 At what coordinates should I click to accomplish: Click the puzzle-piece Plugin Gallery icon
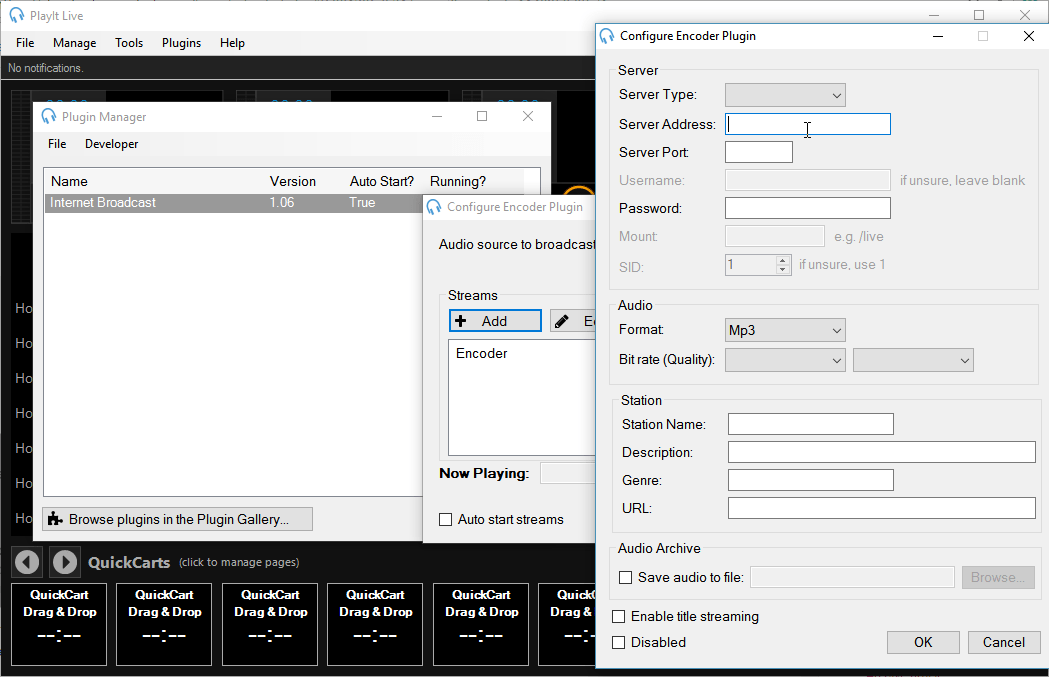[x=57, y=519]
